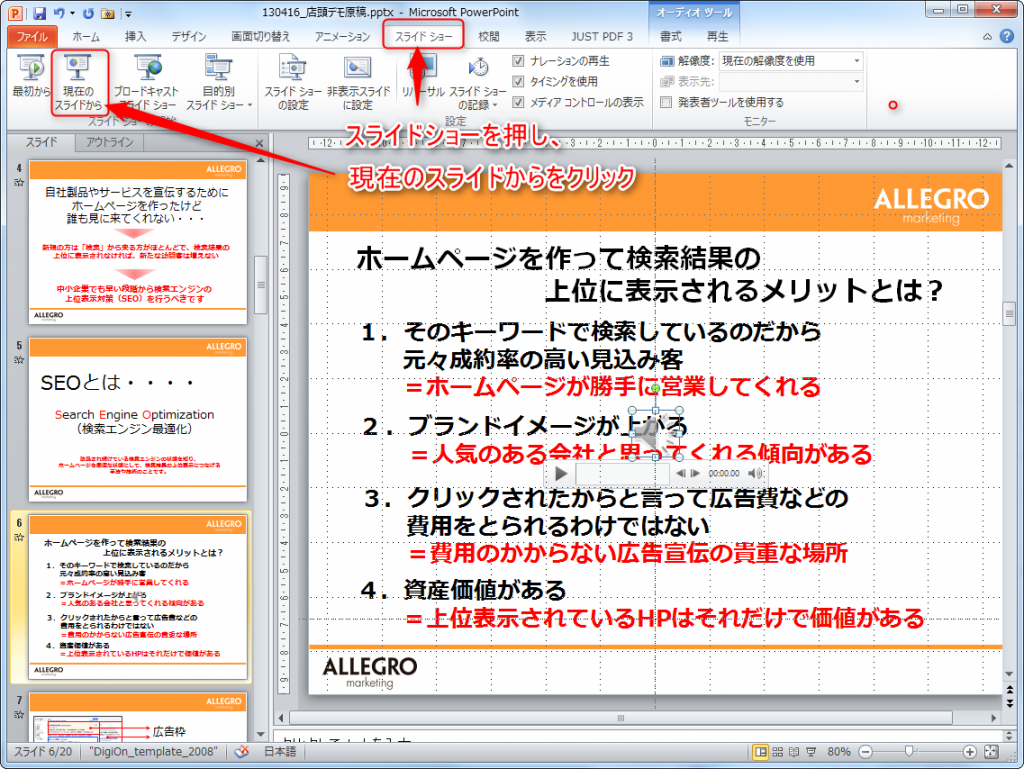Click DigiOn_template_2008 theme name in status bar

pyautogui.click(x=153, y=752)
